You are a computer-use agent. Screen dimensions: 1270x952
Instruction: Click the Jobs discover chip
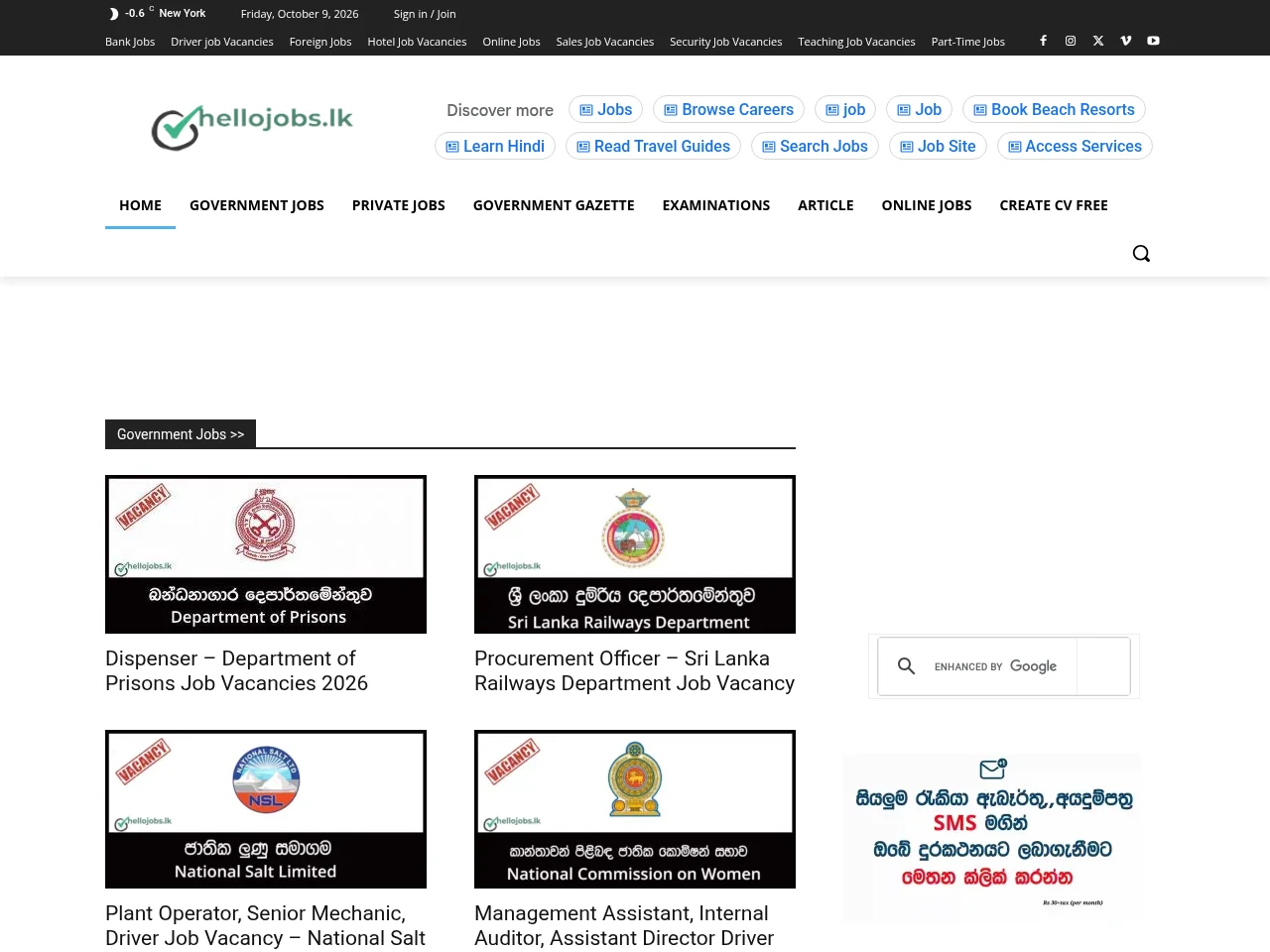[606, 109]
